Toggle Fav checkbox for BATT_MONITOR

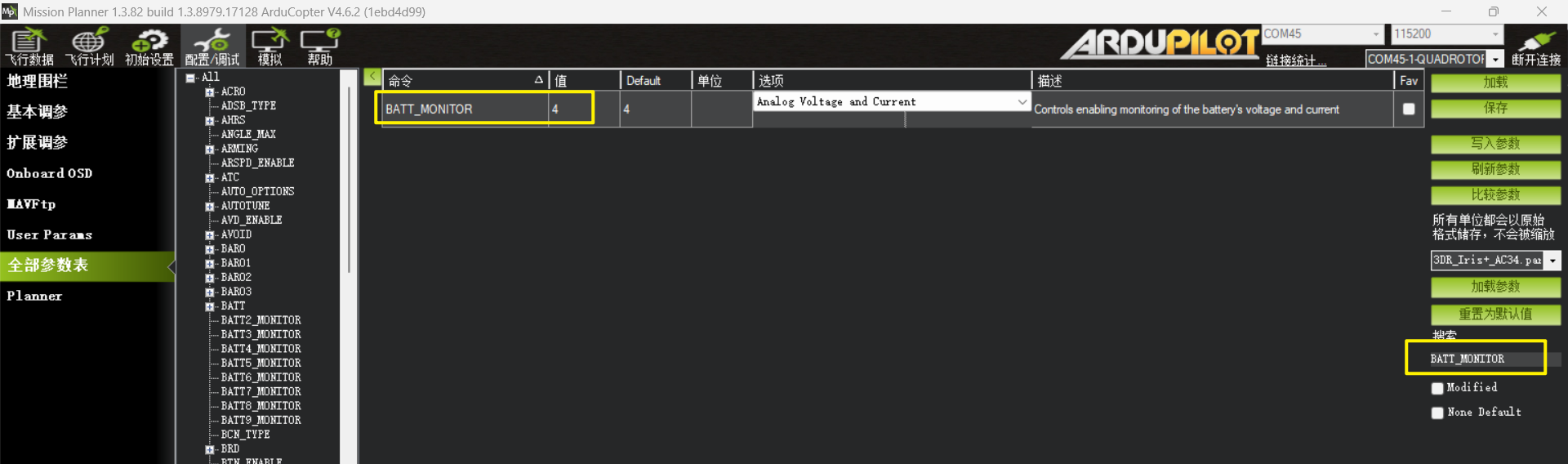[1409, 109]
